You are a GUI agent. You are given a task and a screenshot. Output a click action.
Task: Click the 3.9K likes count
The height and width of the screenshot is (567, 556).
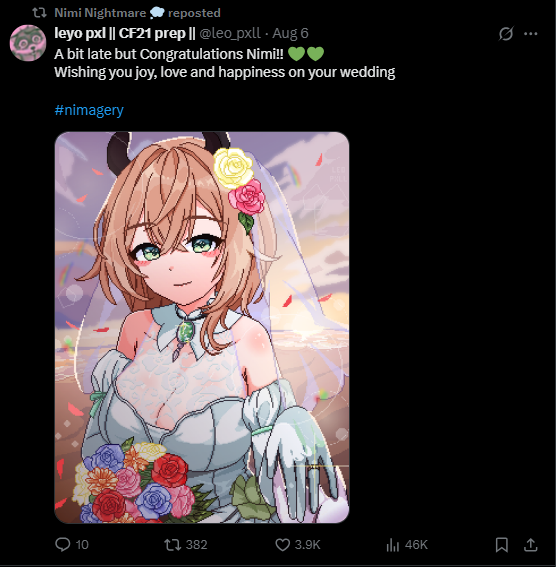308,545
